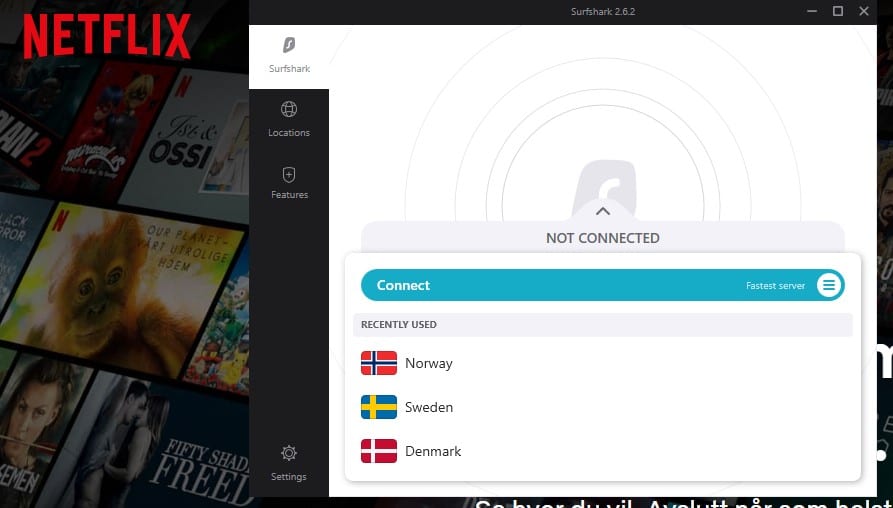Select Norway from recently used
Viewport: 893px width, 508px height.
click(x=603, y=363)
